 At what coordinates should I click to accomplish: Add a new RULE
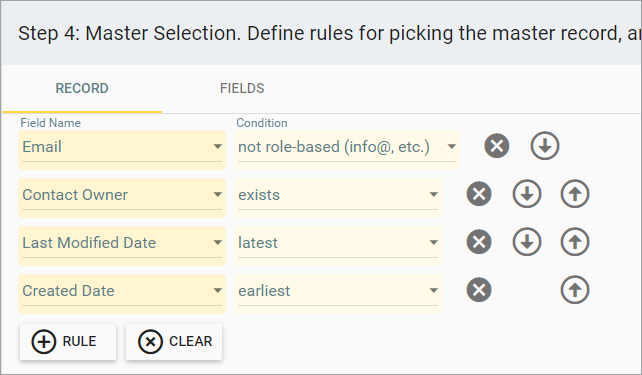(68, 342)
